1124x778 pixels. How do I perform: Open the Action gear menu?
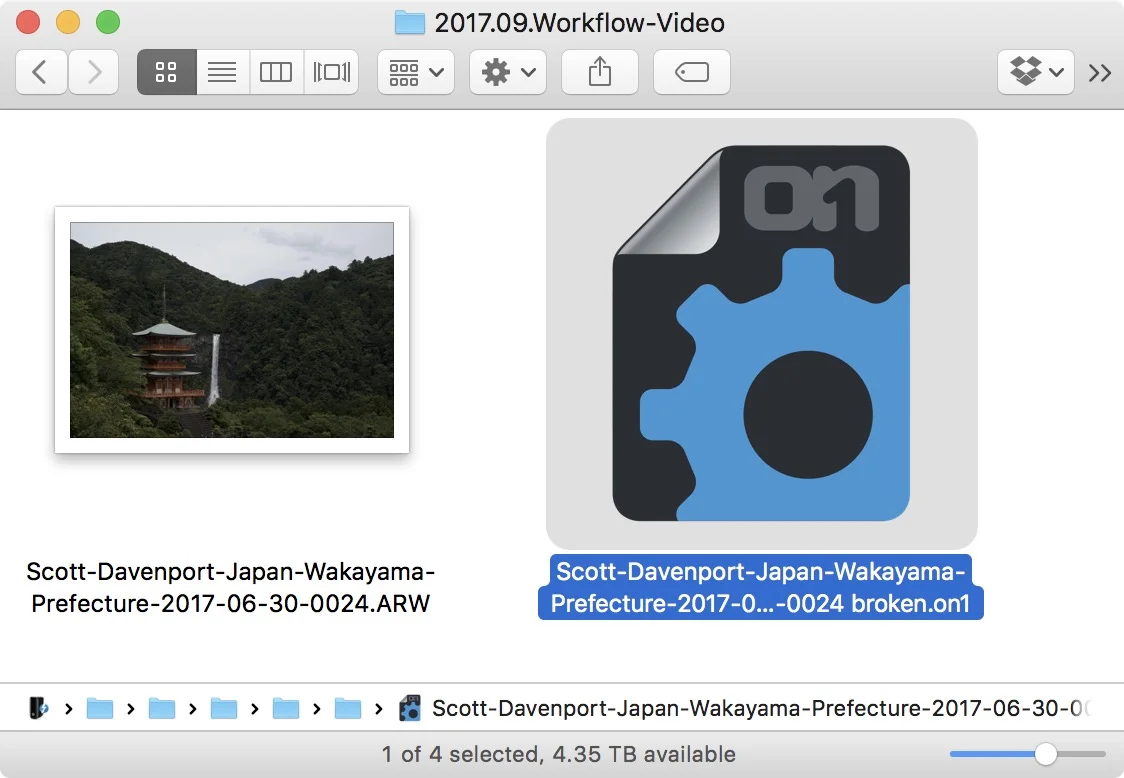[508, 72]
